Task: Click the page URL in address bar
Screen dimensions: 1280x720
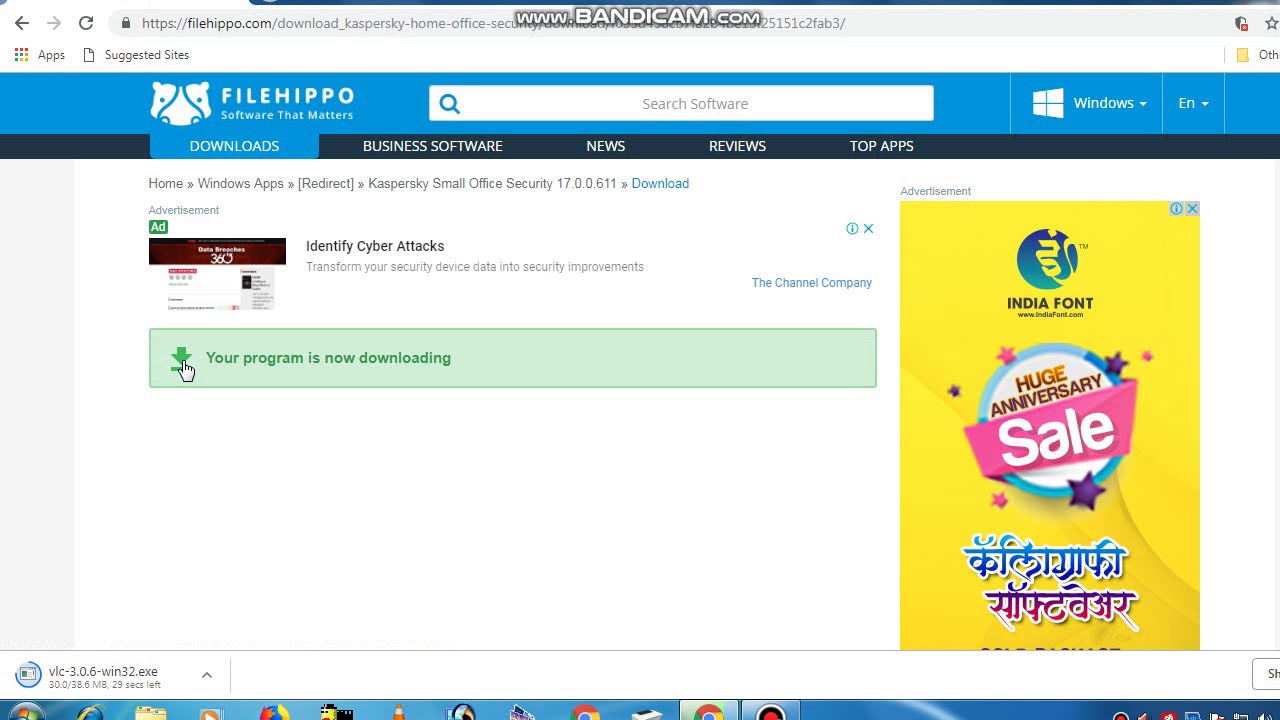Action: 493,23
